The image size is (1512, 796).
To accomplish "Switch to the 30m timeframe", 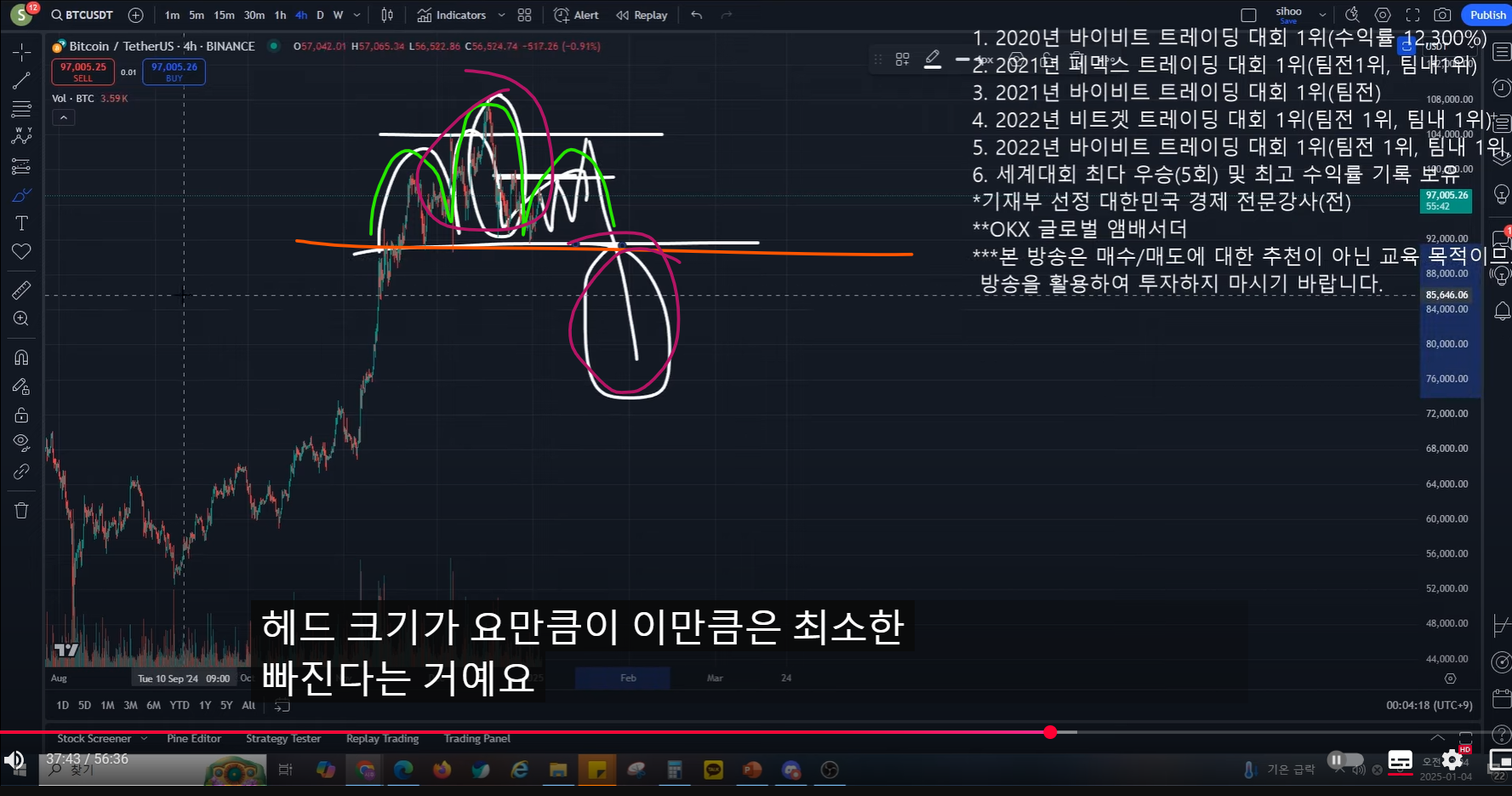I will pos(254,15).
